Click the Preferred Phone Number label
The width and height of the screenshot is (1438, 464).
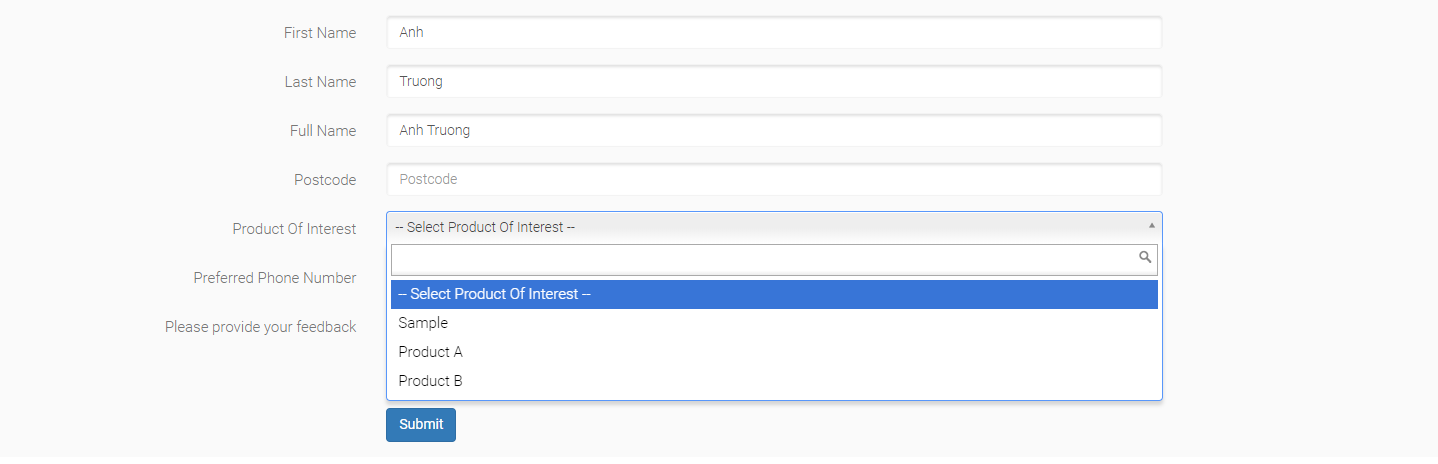(x=275, y=278)
